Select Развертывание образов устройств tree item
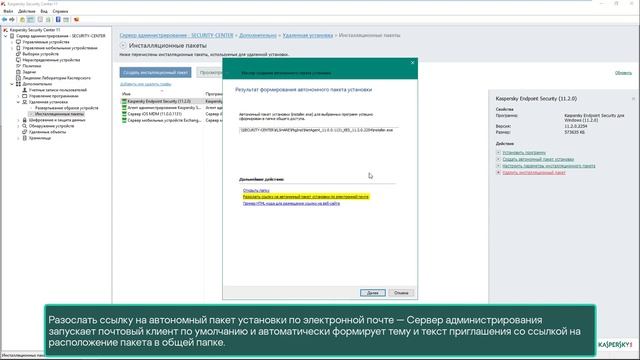 [x=67, y=108]
